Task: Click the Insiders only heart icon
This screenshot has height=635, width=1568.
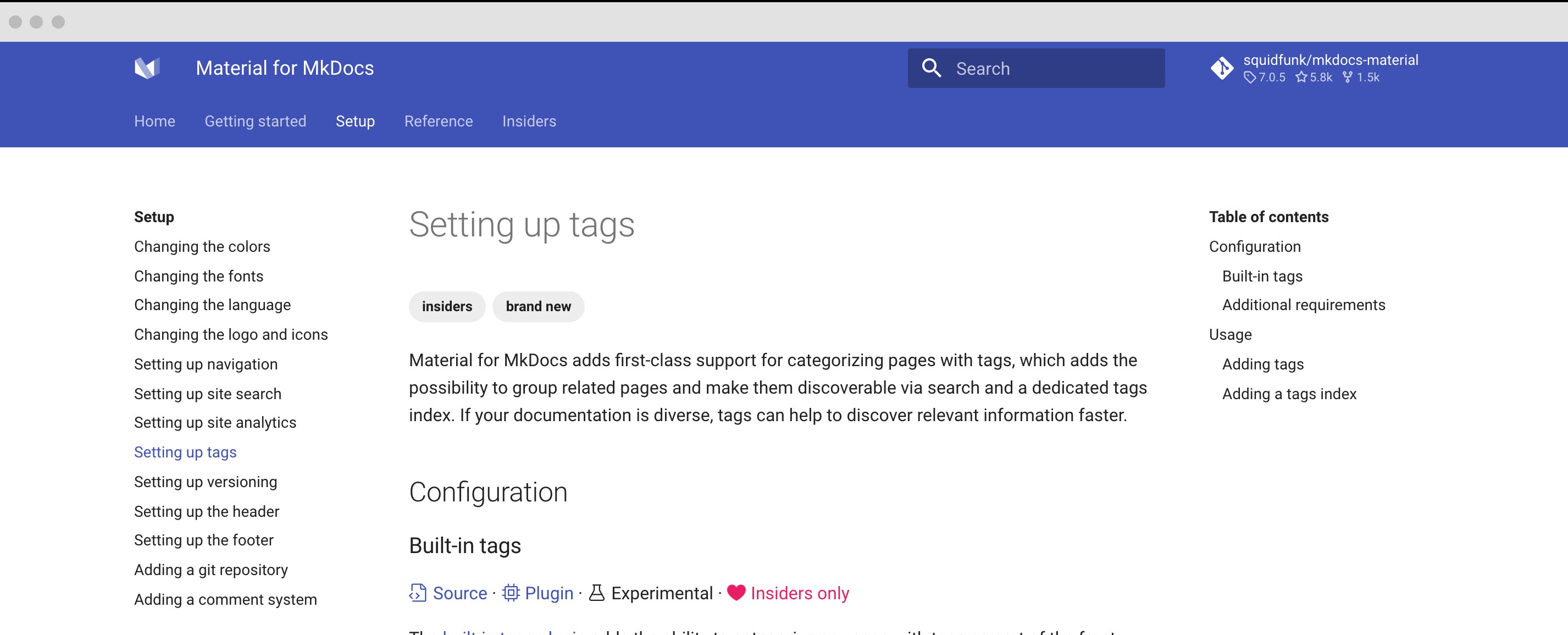Action: coord(736,593)
